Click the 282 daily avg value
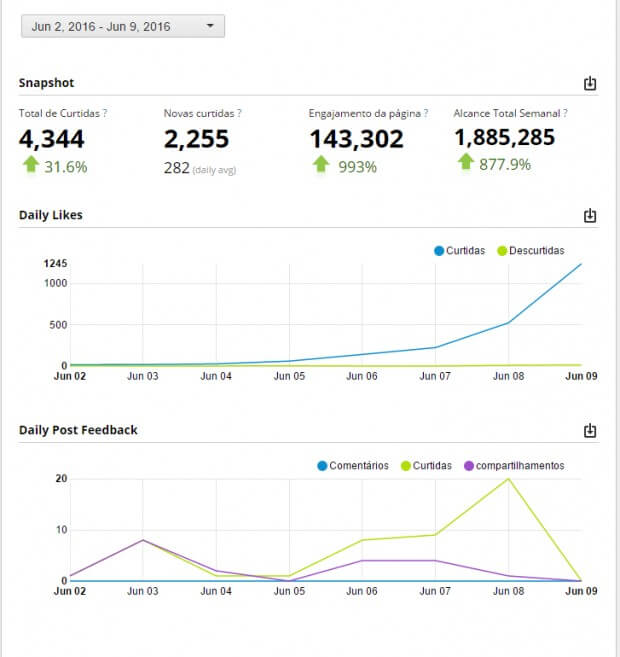Screen dimensions: 620x657 point(177,168)
